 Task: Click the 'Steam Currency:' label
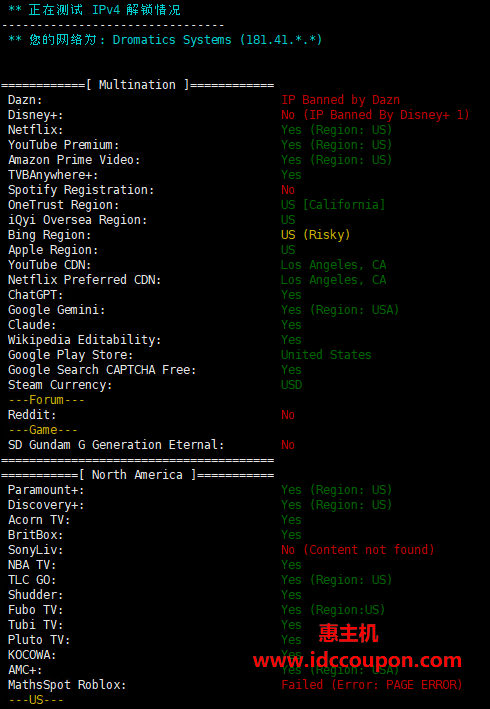60,385
